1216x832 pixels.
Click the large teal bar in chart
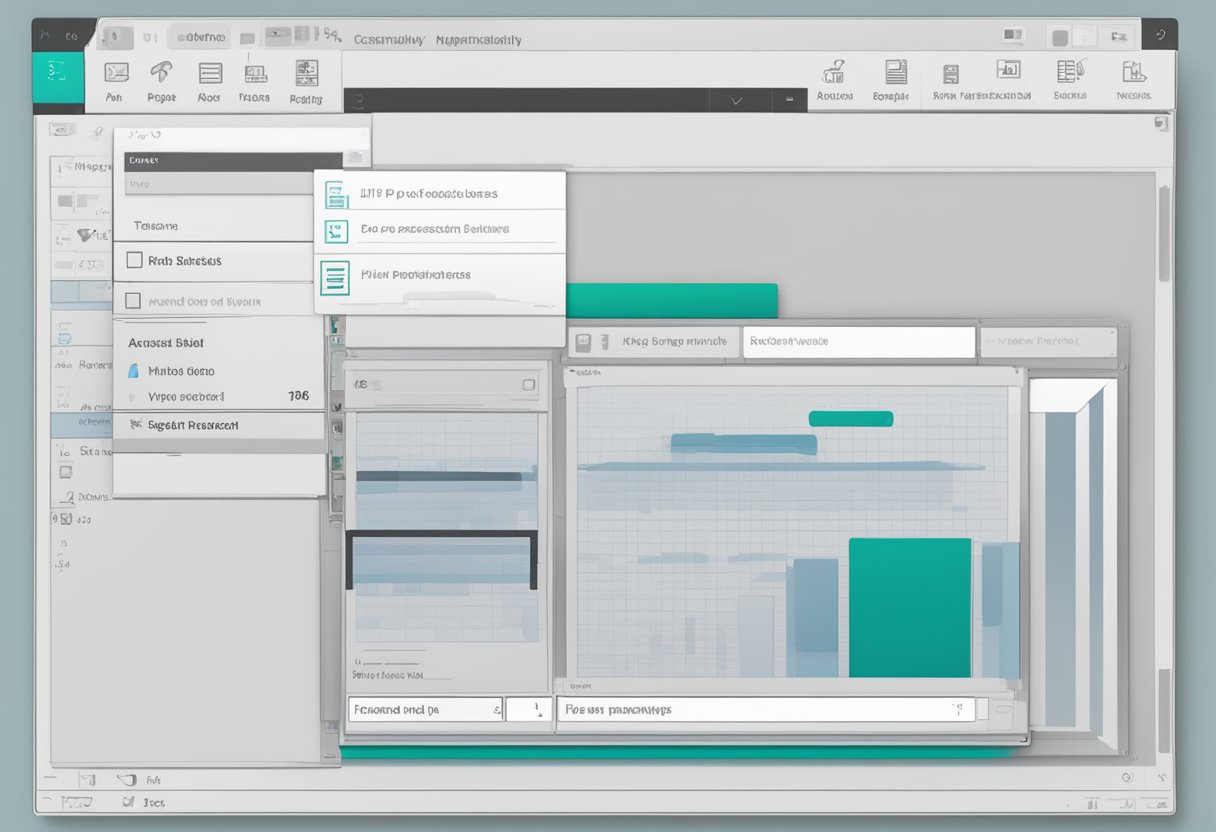(x=909, y=607)
